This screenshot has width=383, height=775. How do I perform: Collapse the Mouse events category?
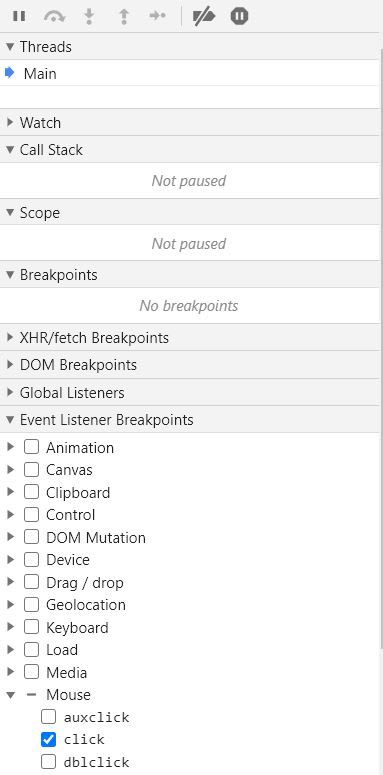point(10,694)
